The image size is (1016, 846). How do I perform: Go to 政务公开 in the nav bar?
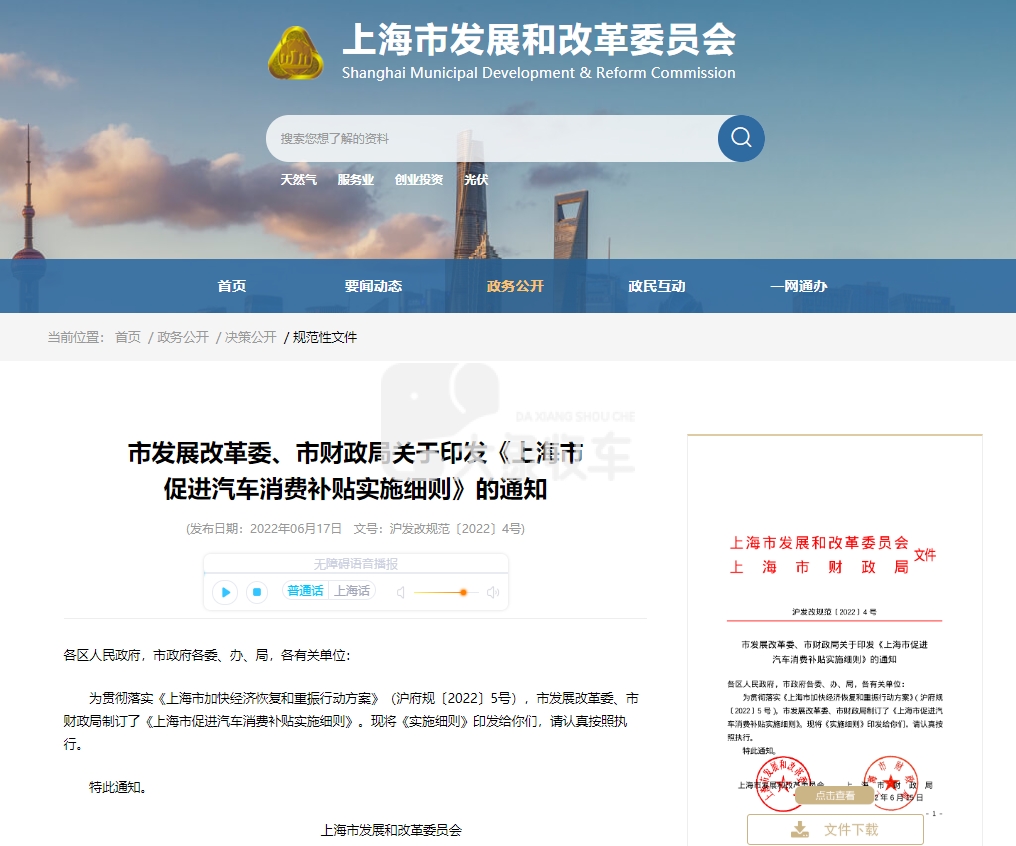point(515,286)
